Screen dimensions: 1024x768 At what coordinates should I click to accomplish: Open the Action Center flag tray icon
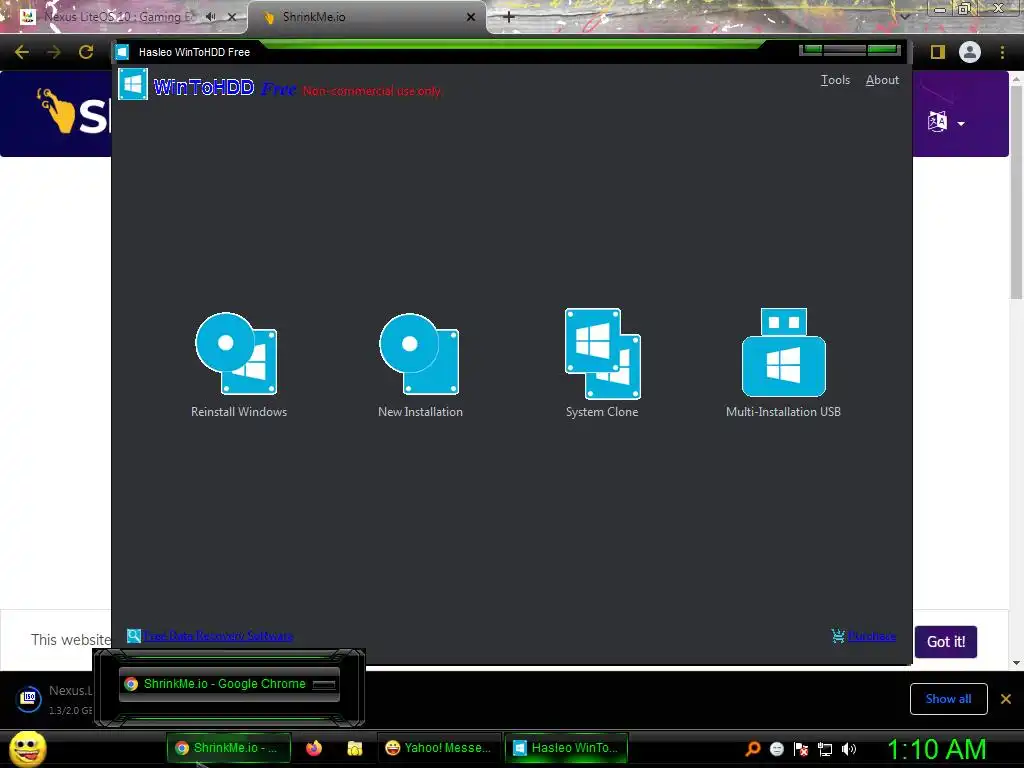801,749
